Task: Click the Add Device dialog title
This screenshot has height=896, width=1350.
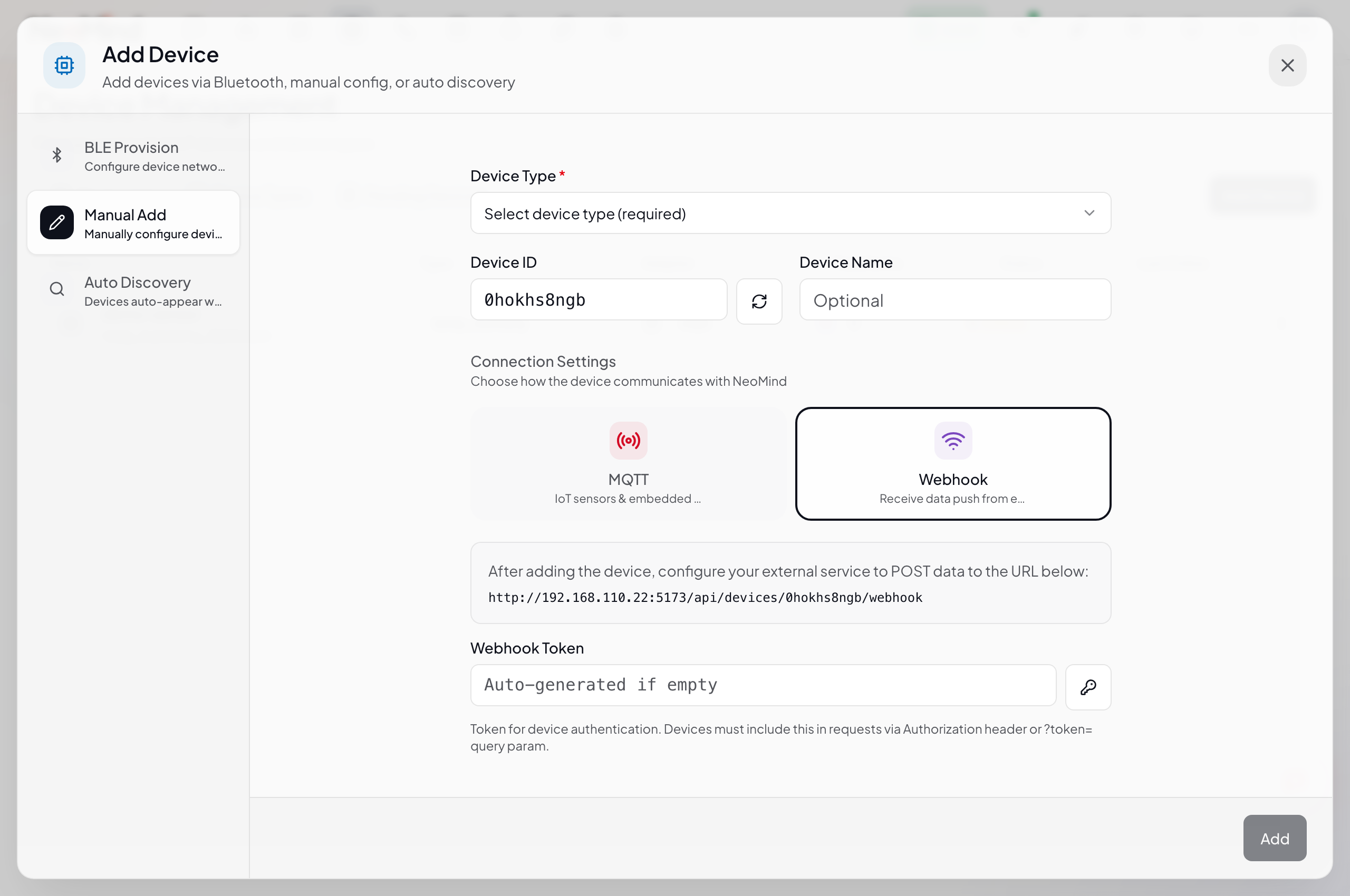Action: 160,55
